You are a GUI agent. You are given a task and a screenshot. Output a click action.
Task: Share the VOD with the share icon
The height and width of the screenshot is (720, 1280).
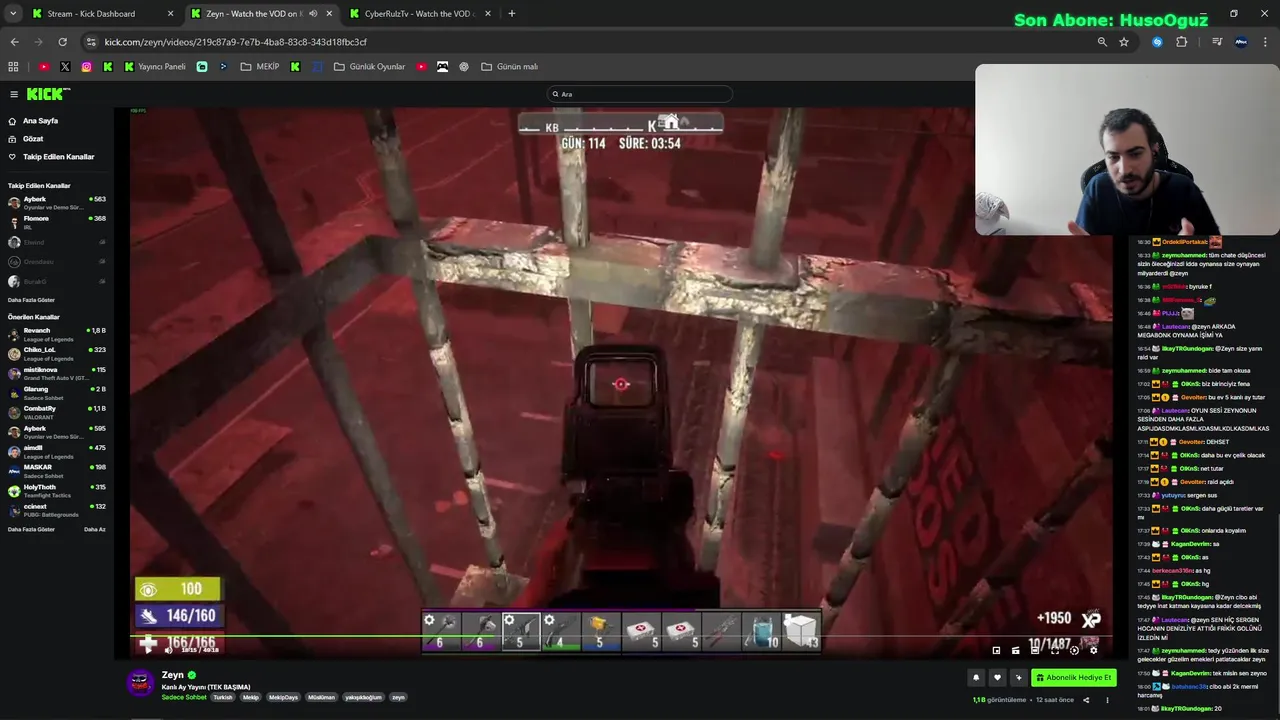[1086, 700]
